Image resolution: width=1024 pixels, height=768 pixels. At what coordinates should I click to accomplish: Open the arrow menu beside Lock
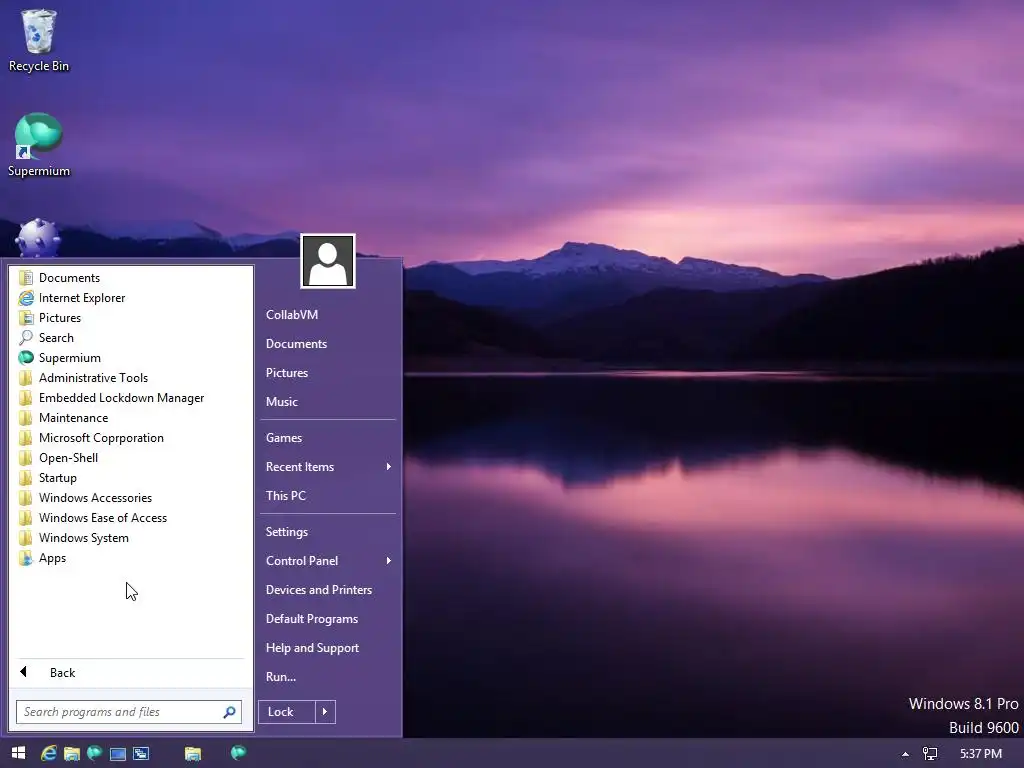(x=325, y=712)
